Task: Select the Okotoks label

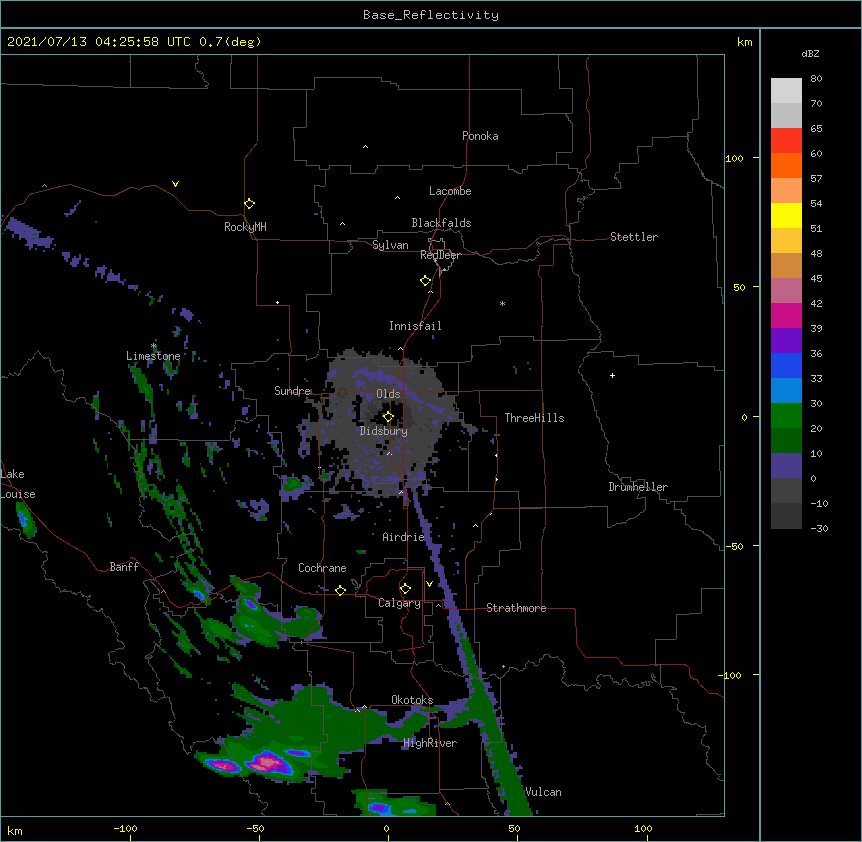Action: [x=412, y=700]
